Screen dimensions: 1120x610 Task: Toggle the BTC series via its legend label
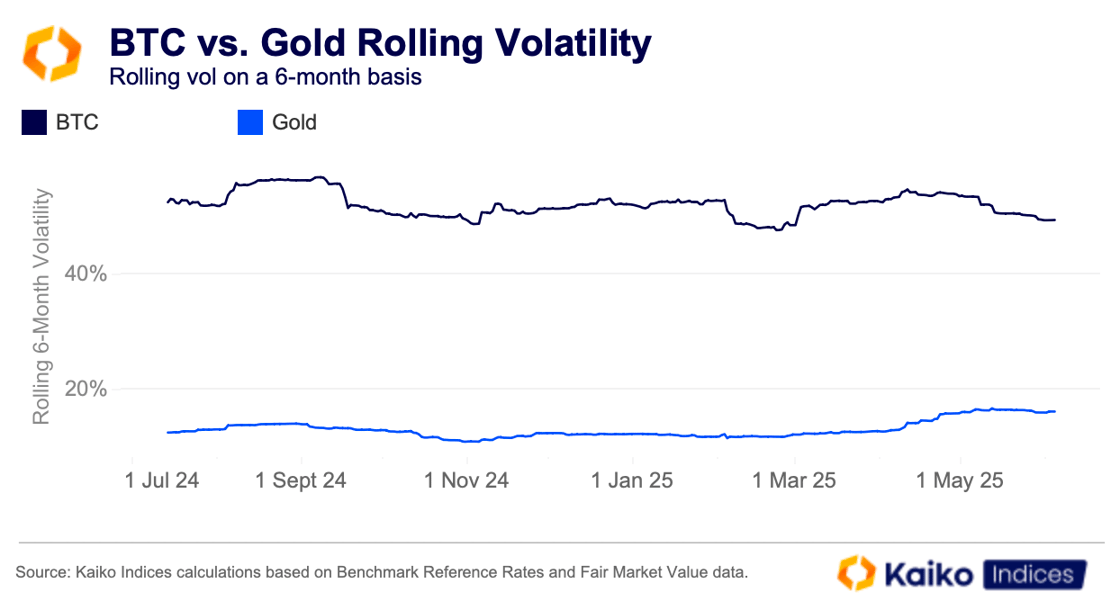[x=76, y=123]
